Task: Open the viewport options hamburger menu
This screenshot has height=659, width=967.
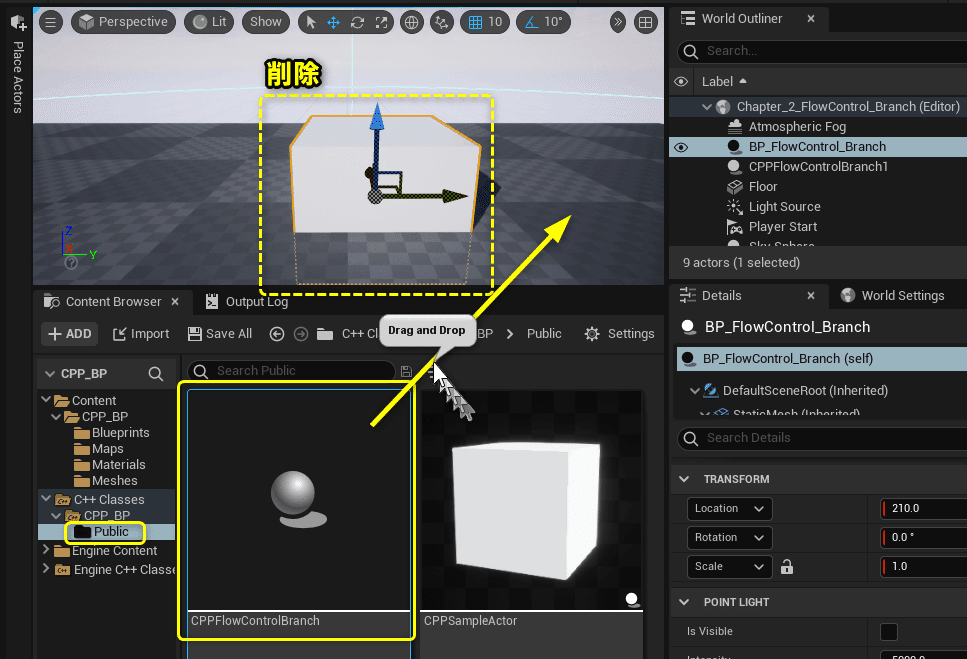Action: [51, 23]
